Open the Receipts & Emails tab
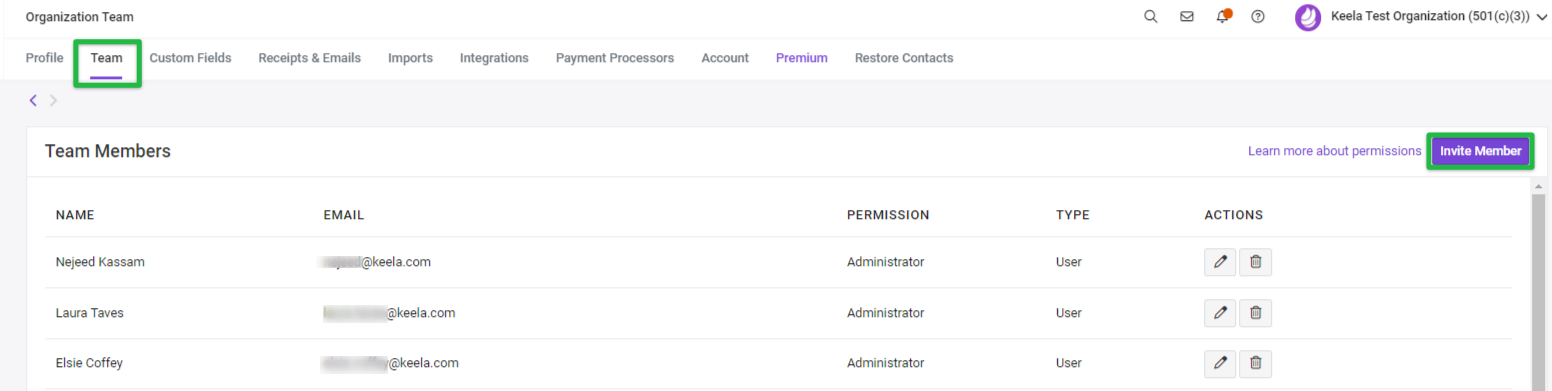The image size is (1552, 391). click(x=310, y=58)
